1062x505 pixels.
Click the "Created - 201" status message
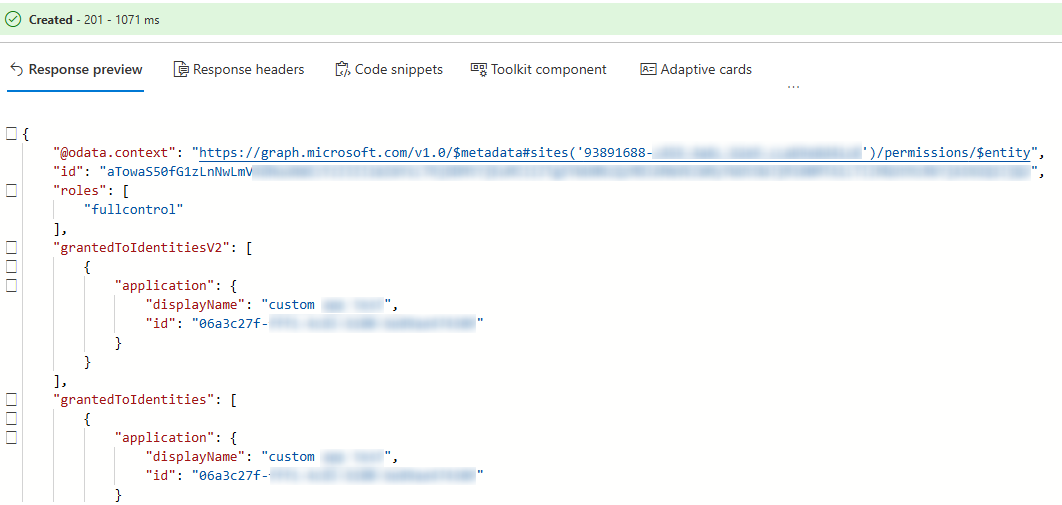tap(94, 19)
